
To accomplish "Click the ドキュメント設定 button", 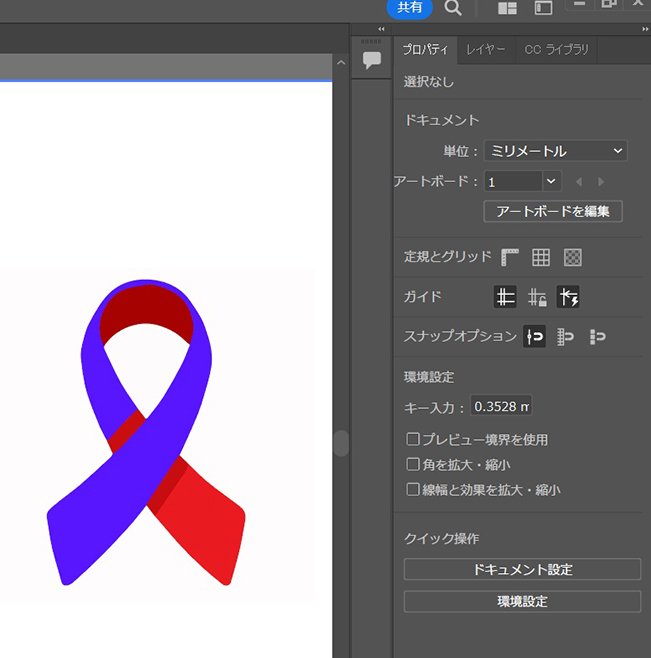I will pos(522,569).
